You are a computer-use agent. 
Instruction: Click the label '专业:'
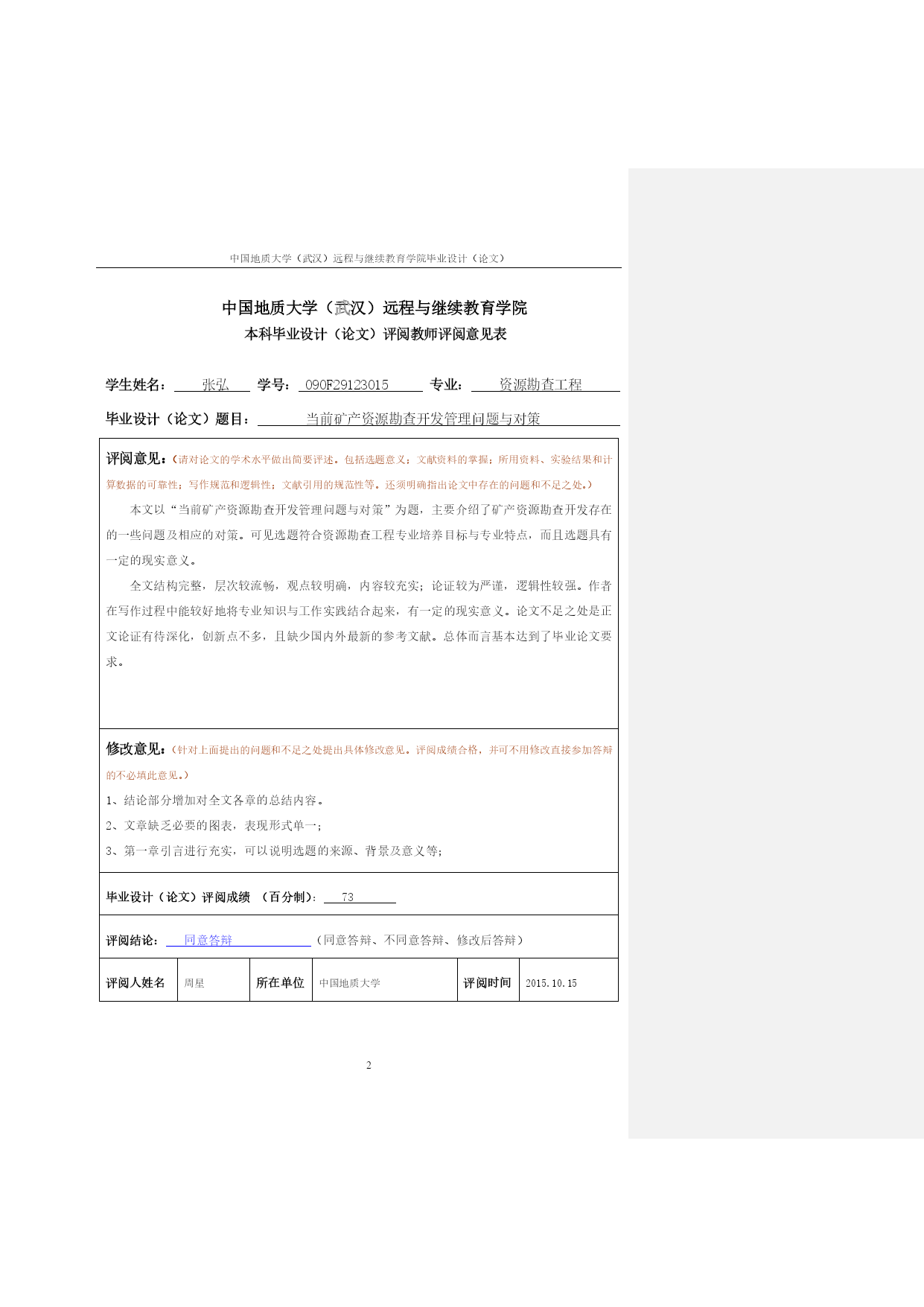click(x=447, y=385)
